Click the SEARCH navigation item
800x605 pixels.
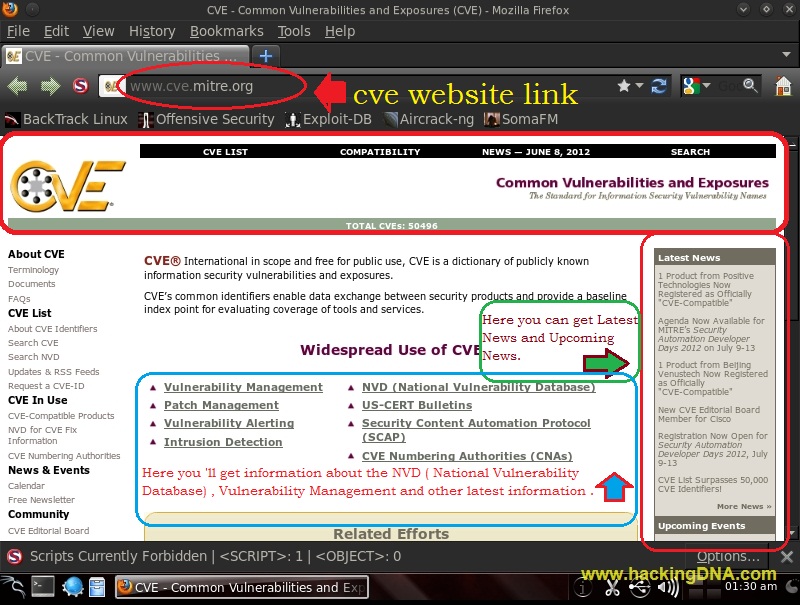point(690,152)
